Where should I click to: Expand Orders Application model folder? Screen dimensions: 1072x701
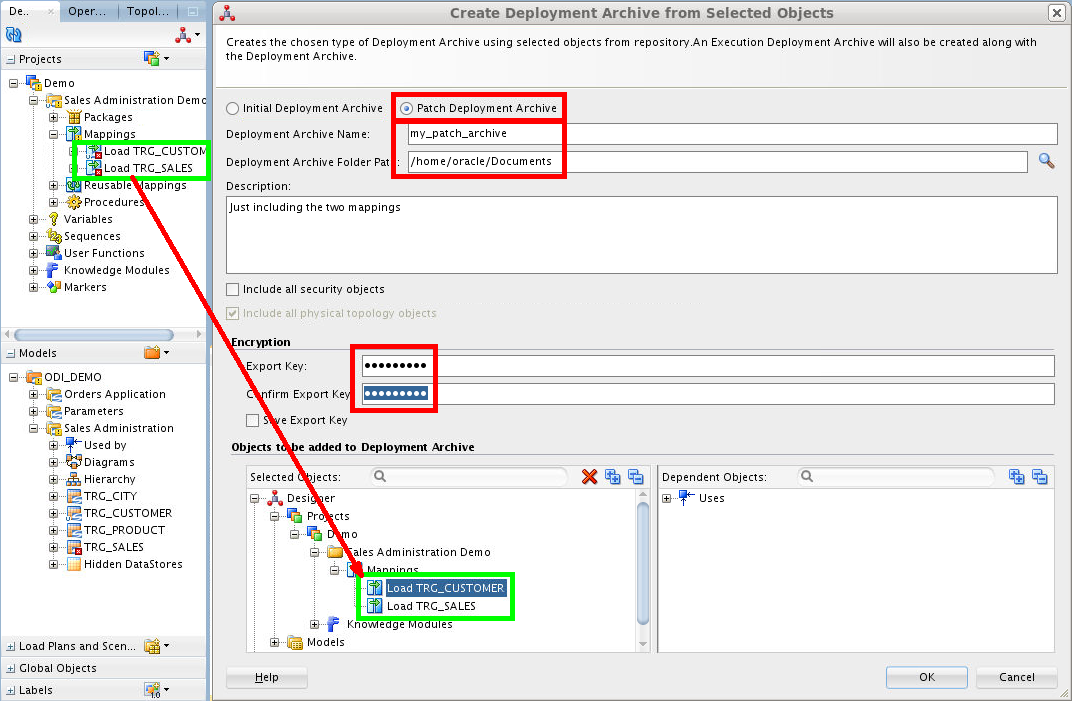pyautogui.click(x=34, y=394)
